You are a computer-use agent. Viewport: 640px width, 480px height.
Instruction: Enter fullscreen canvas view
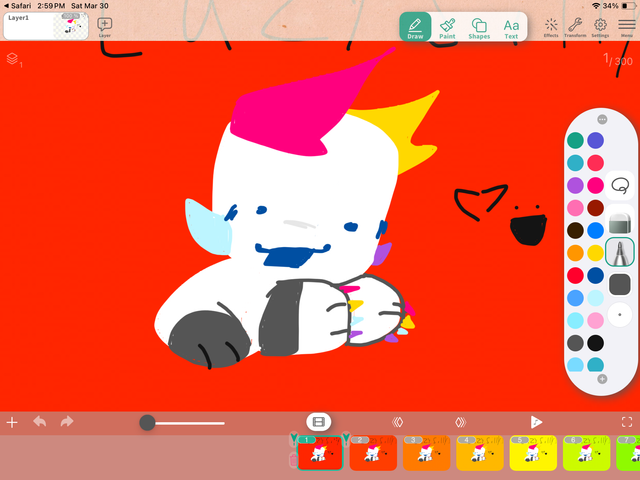(627, 422)
